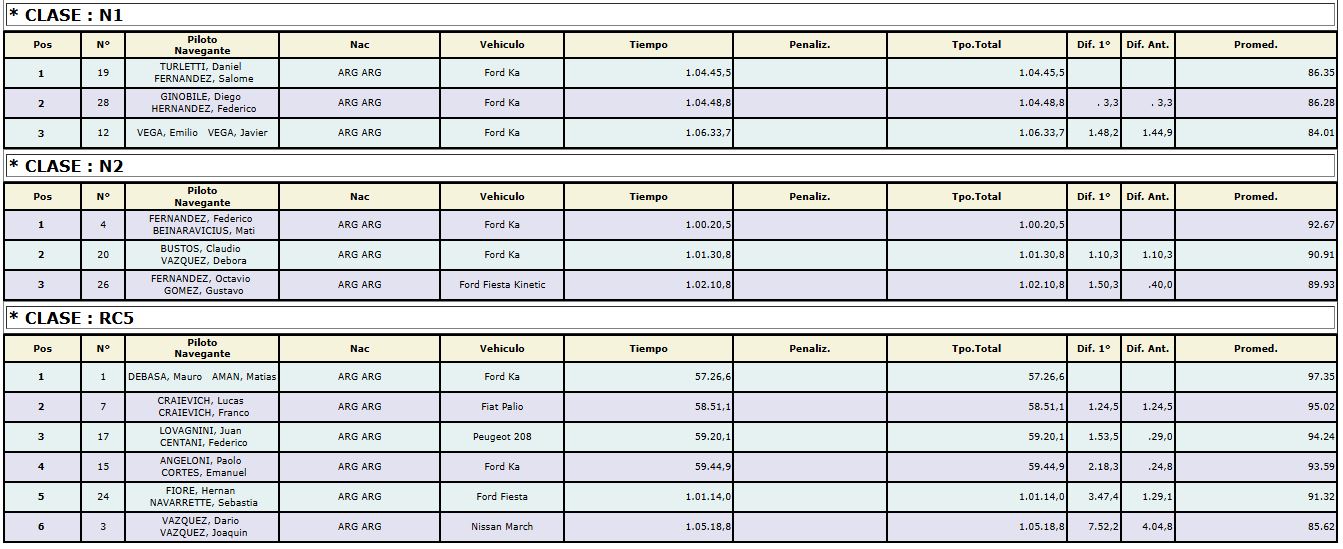Click the Vehiculo column header in RC5 table
This screenshot has height=549, width=1343.
pyautogui.click(x=502, y=349)
